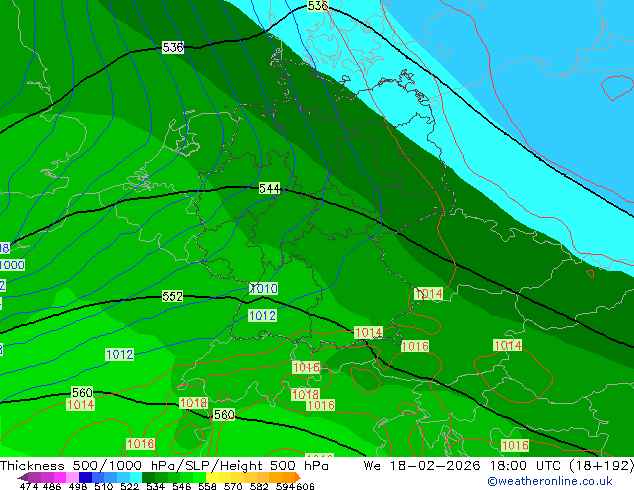This screenshot has width=634, height=490.
Task: Click the forecast date 'We 18-02-2026'
Action: coord(422,466)
